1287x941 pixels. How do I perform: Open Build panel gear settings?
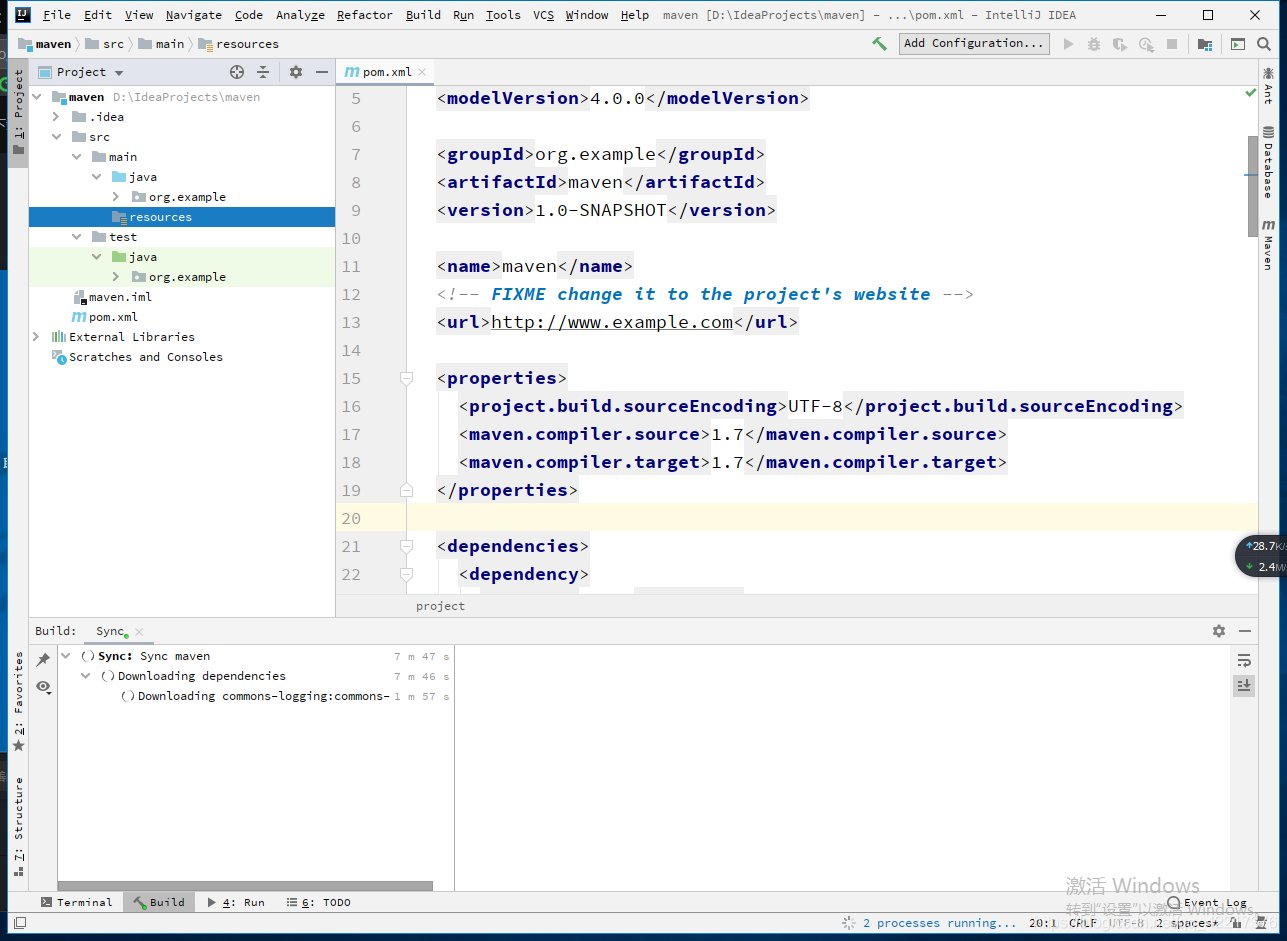point(1219,631)
